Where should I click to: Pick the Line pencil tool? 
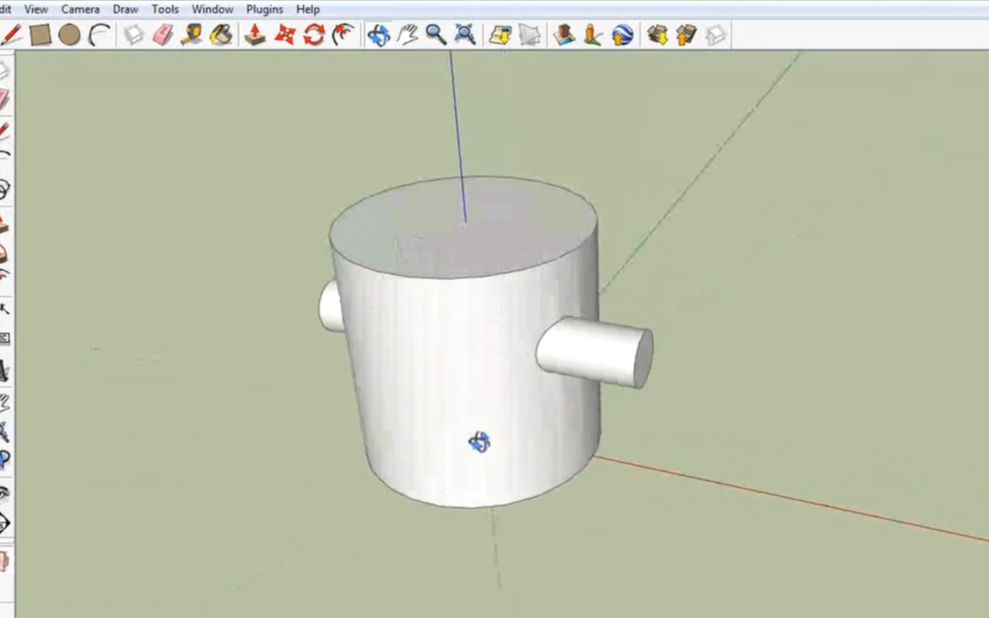tap(14, 33)
